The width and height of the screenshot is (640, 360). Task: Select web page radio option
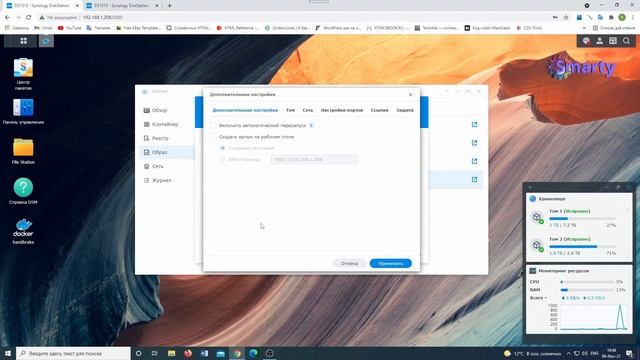222,160
